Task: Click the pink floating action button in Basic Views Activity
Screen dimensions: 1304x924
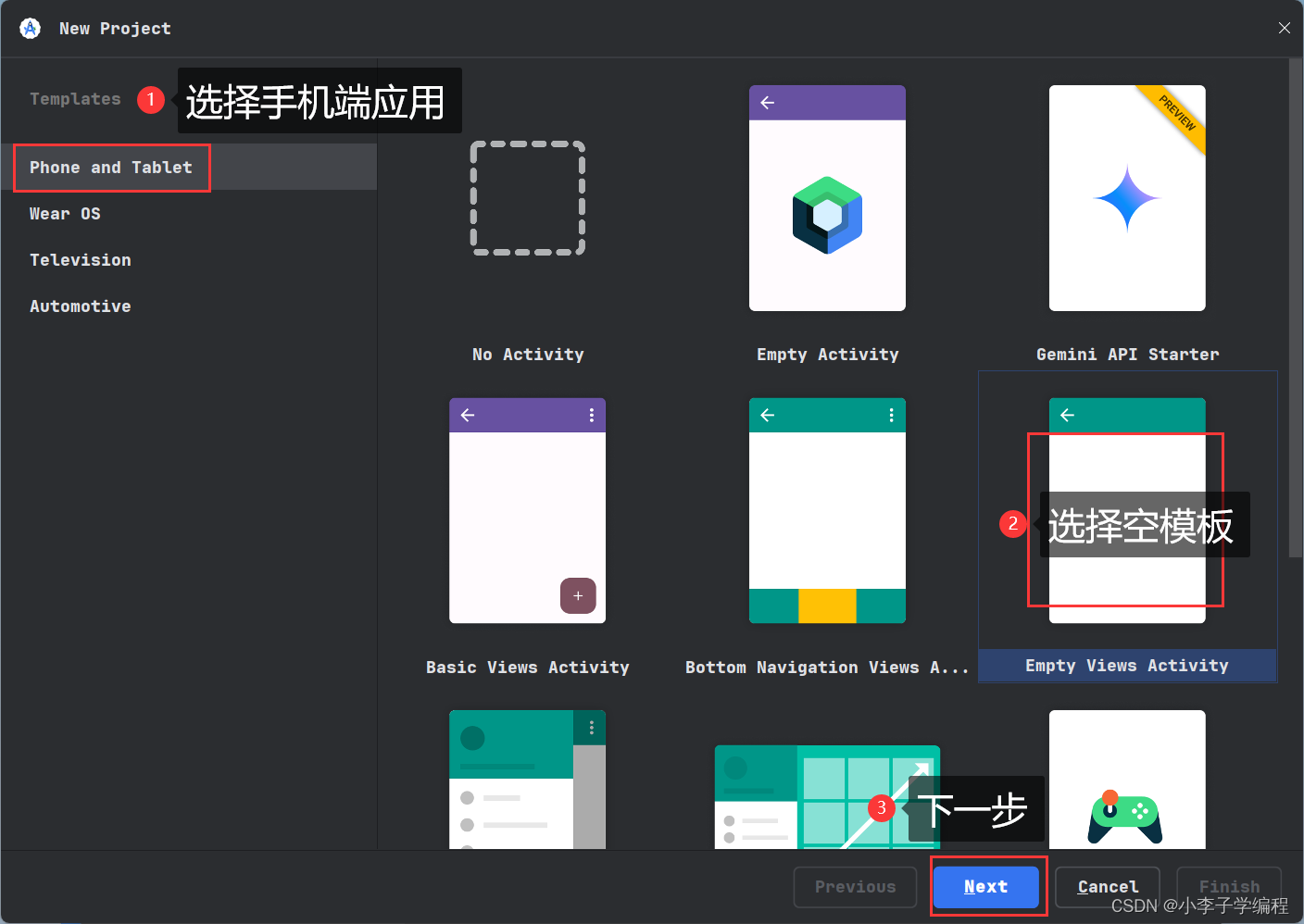Action: click(x=578, y=595)
